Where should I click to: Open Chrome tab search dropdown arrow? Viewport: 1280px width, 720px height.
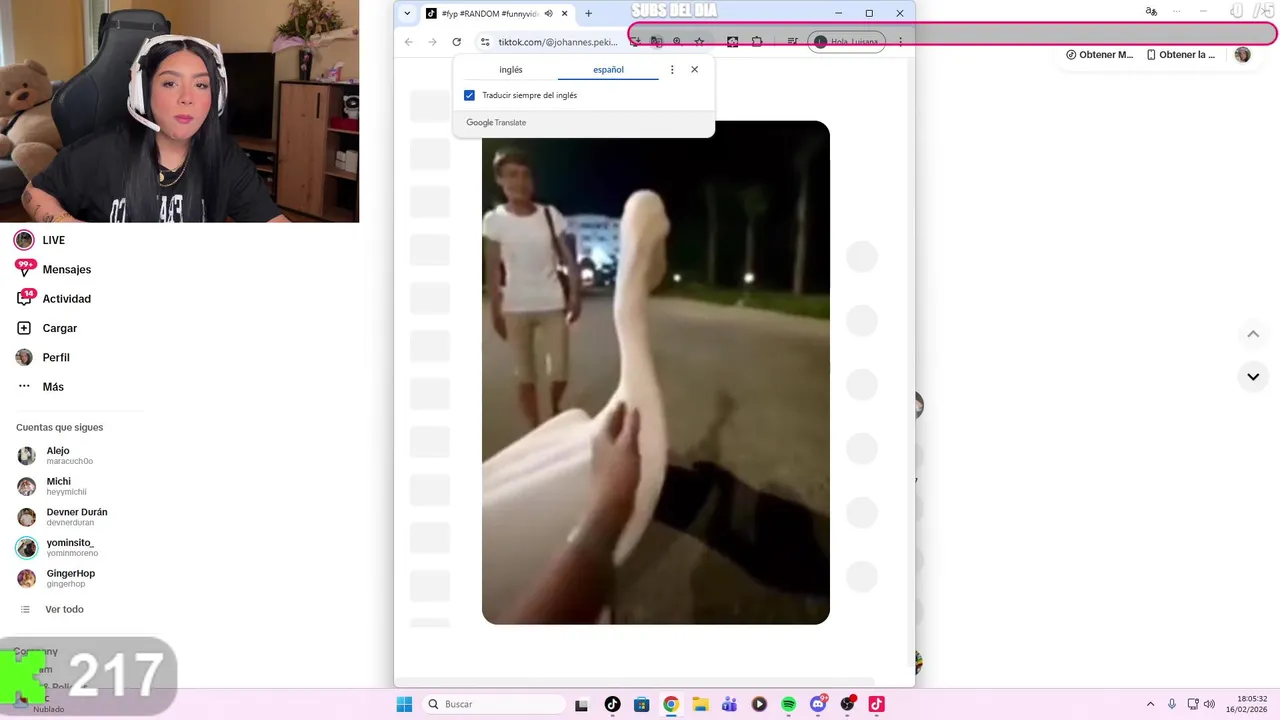(x=407, y=13)
